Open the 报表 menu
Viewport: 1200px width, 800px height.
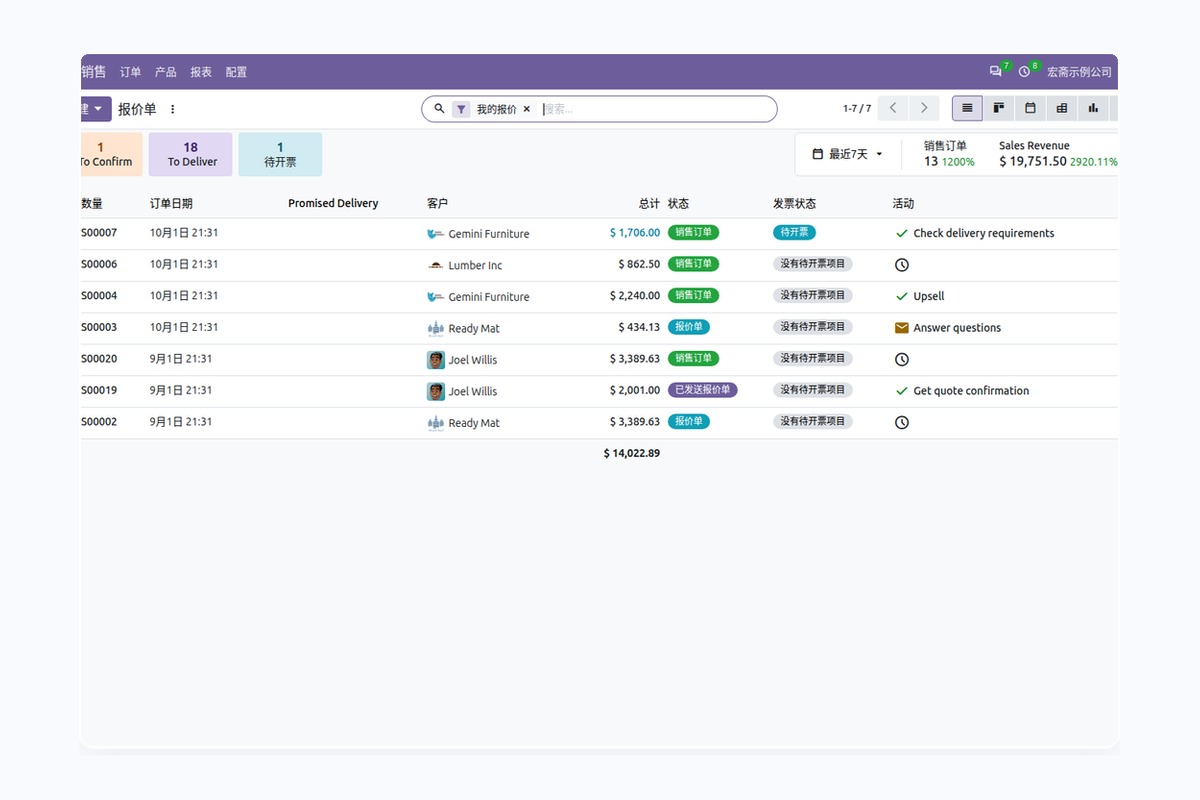(201, 72)
